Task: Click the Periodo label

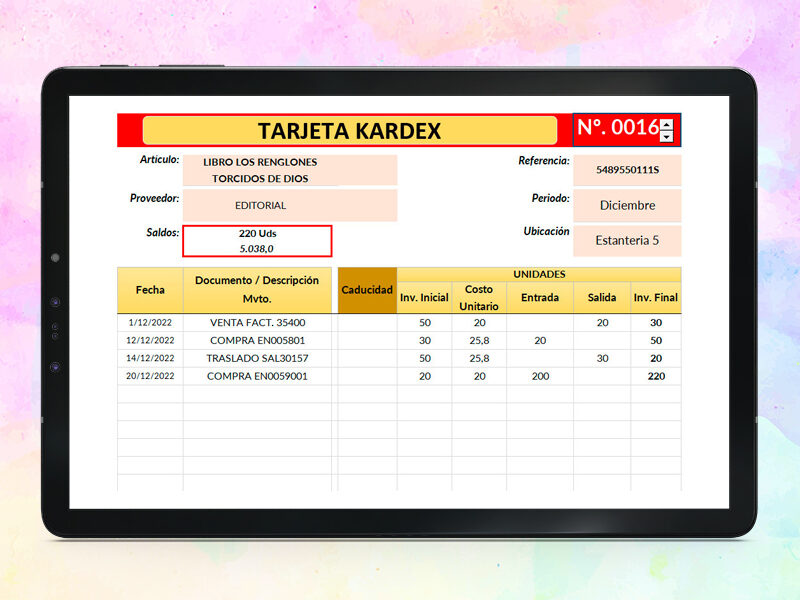Action: 551,198
